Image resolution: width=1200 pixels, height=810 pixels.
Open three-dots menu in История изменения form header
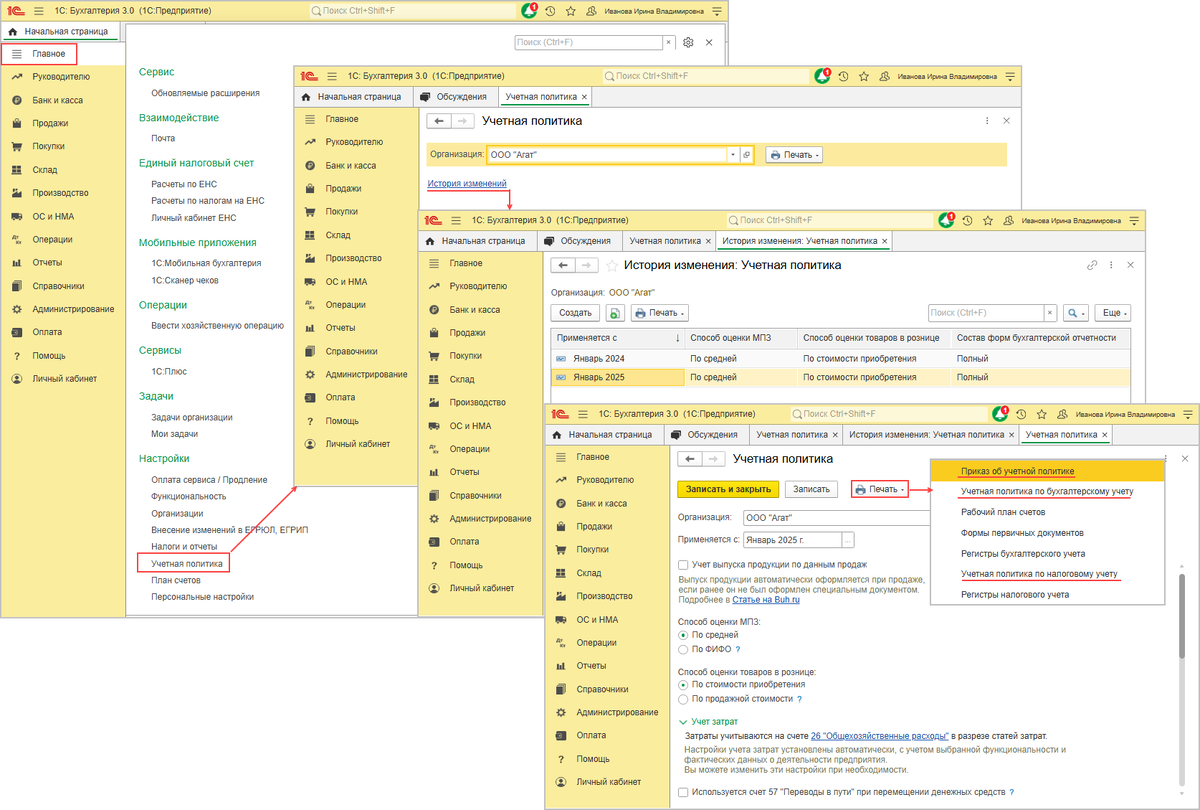pyautogui.click(x=1112, y=265)
